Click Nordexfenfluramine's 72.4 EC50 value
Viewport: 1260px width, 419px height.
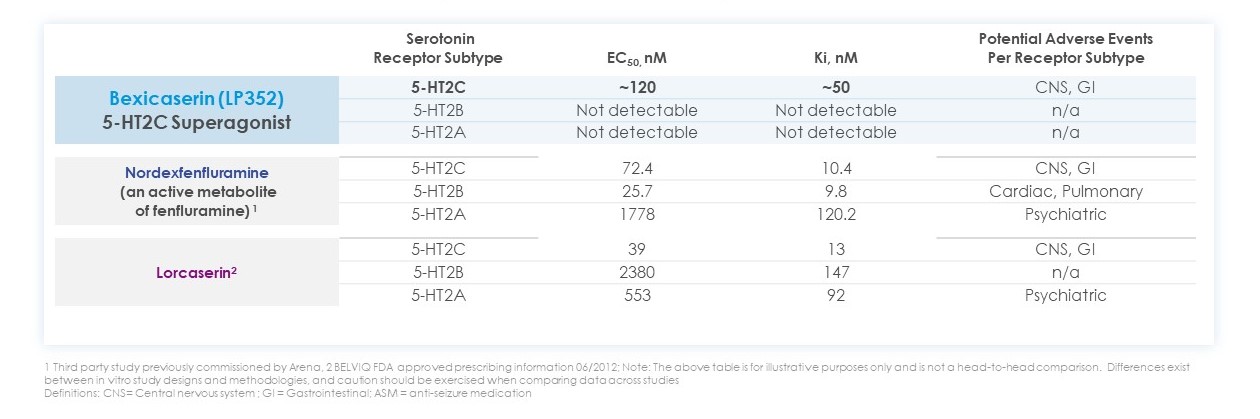(637, 168)
